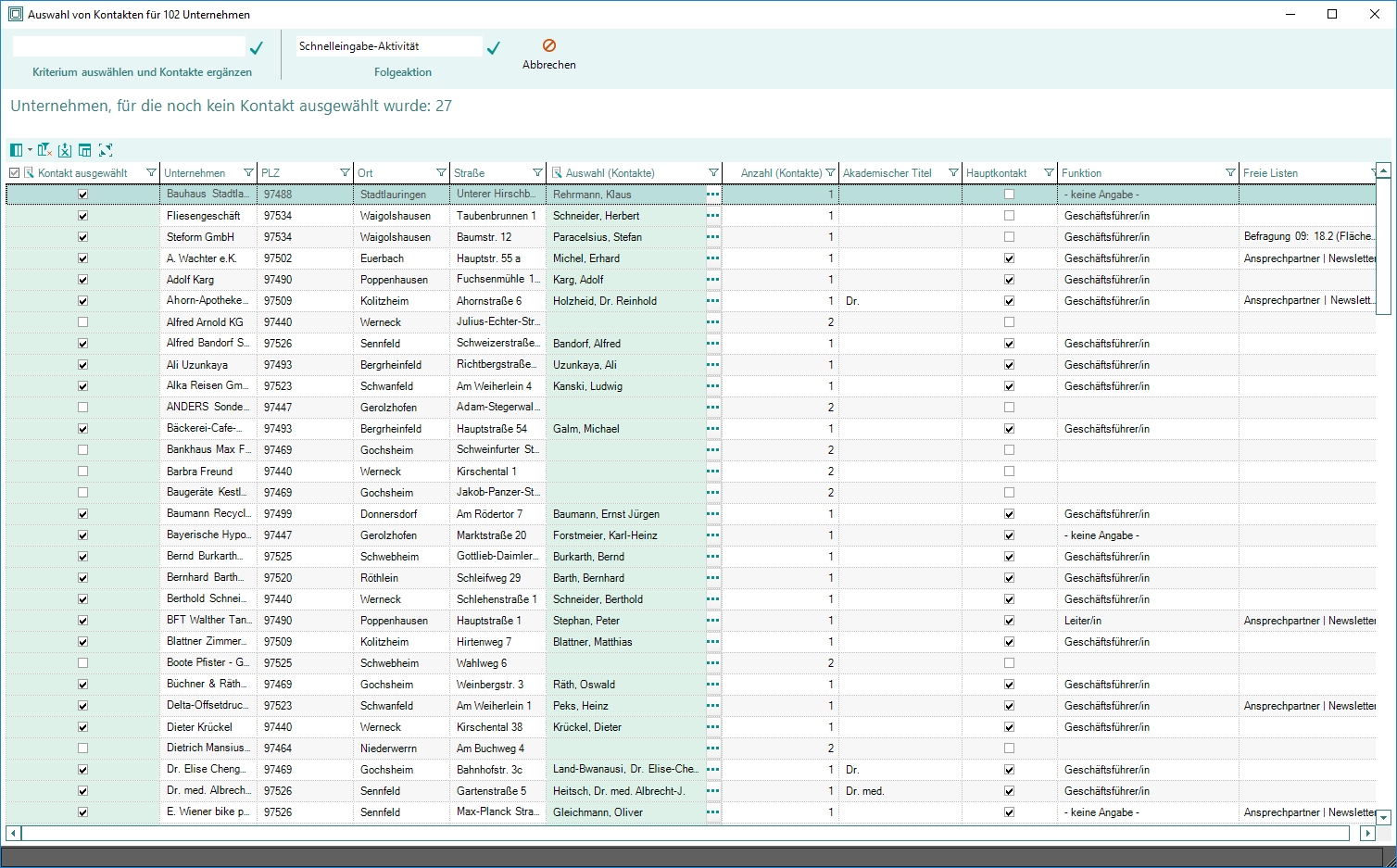The image size is (1397, 868).
Task: Click the Donnersdorf town cell
Action: click(x=402, y=514)
